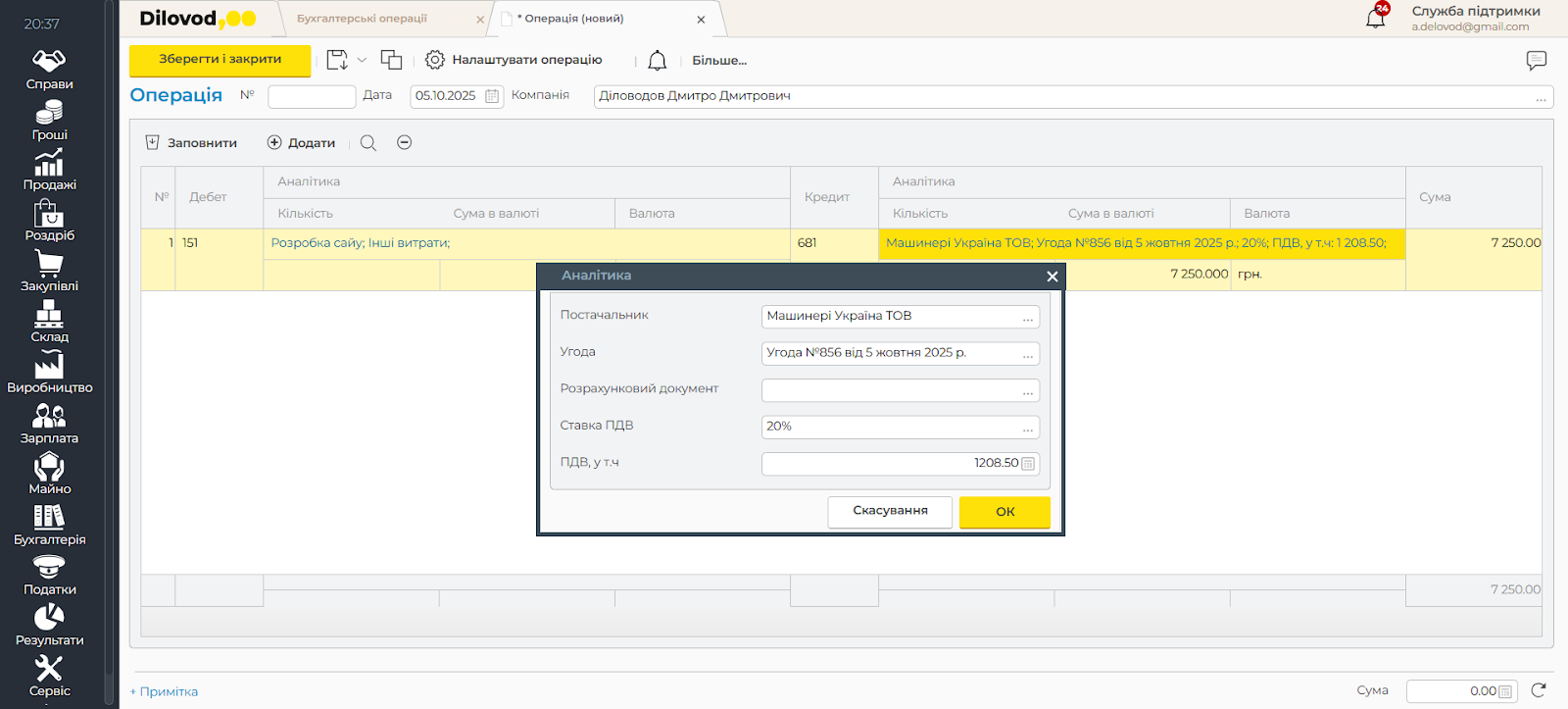The image size is (1568, 709).
Task: Open the Гроші section in sidebar
Action: click(49, 122)
